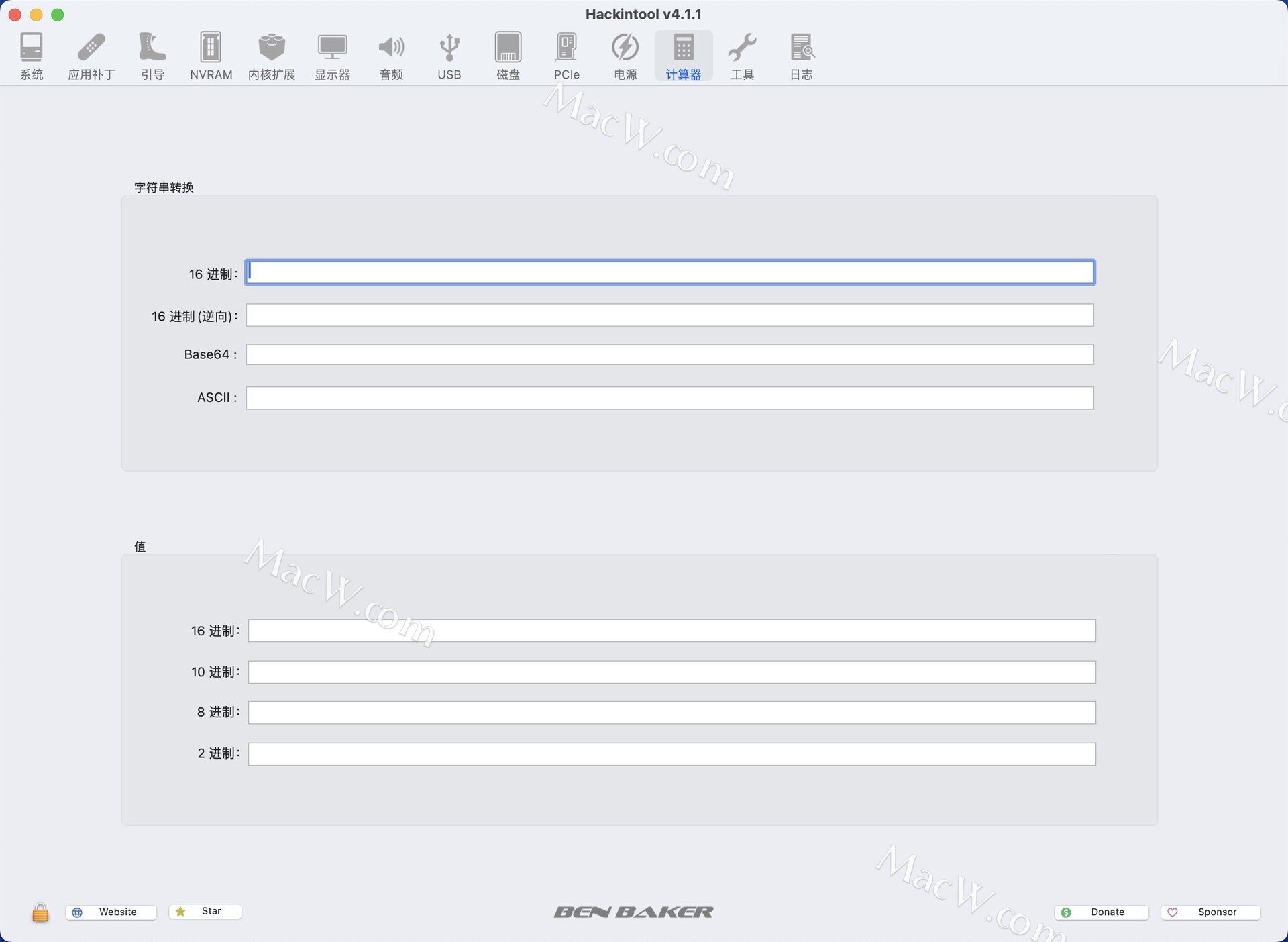
Task: Click the orange lock icon
Action: 40,912
